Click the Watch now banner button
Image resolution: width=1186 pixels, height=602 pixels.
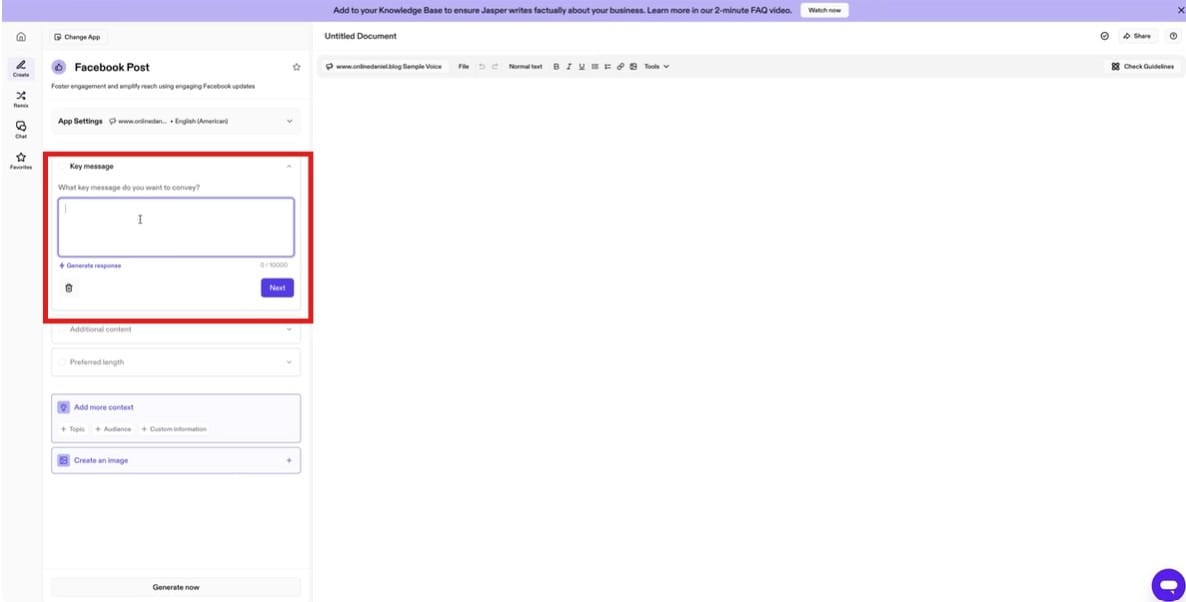point(824,11)
